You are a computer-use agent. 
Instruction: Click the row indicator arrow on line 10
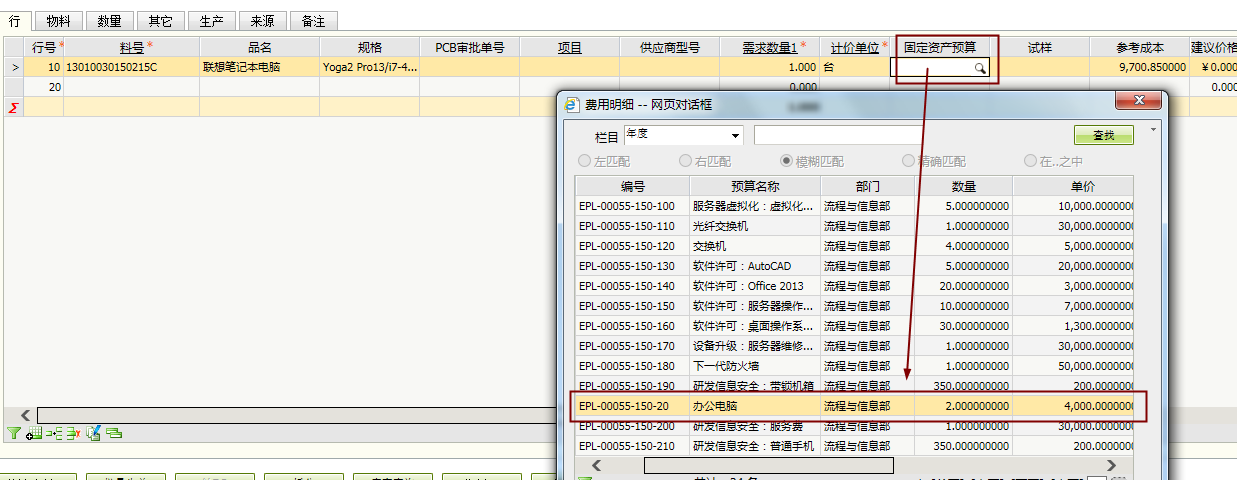pyautogui.click(x=13, y=68)
